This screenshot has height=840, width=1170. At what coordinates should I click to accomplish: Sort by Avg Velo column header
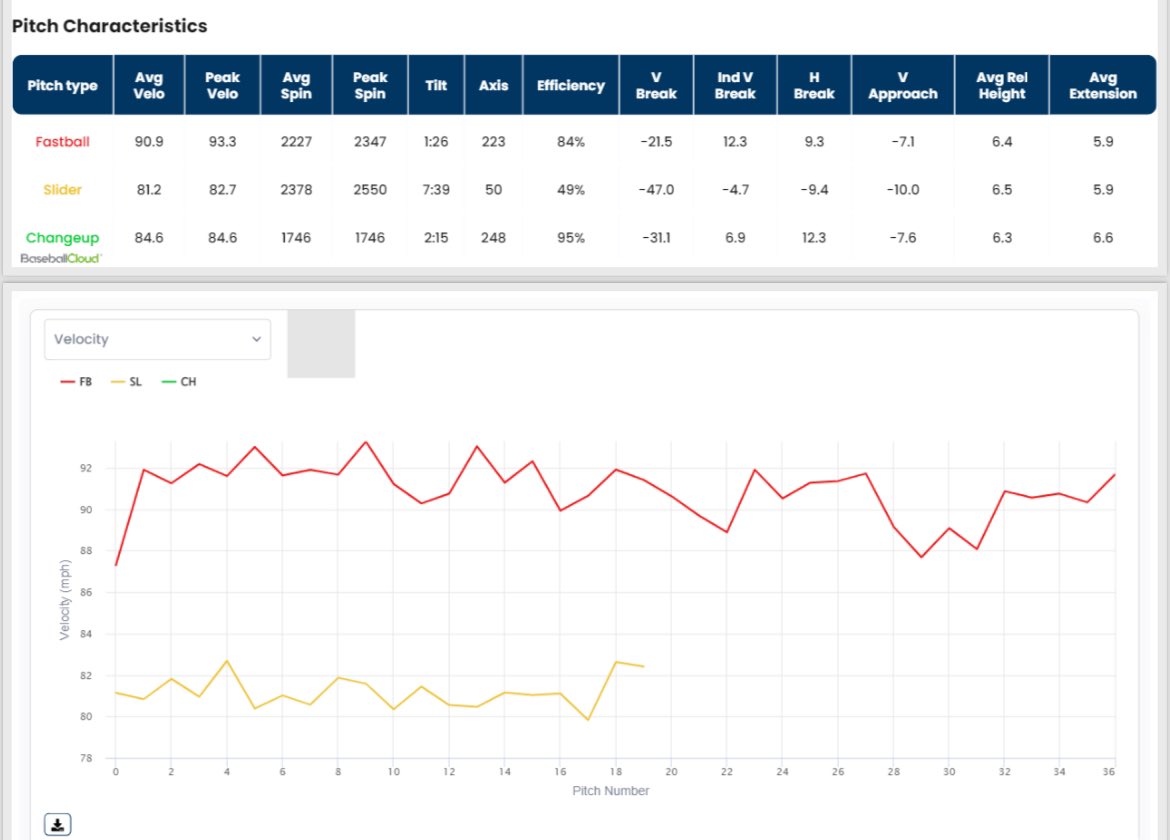point(148,85)
